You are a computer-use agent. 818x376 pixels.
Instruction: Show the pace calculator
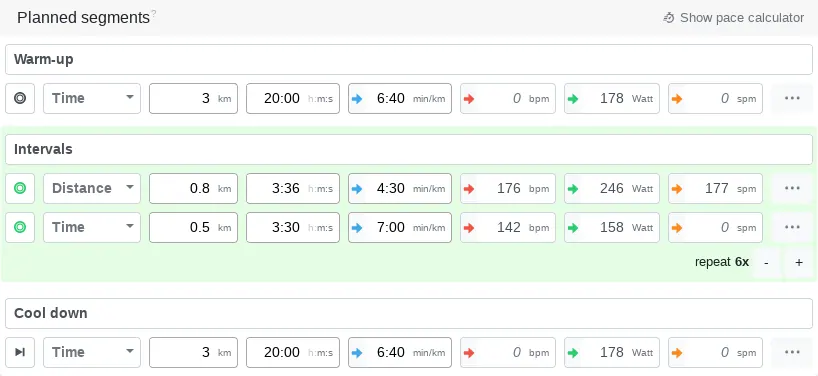pyautogui.click(x=733, y=18)
